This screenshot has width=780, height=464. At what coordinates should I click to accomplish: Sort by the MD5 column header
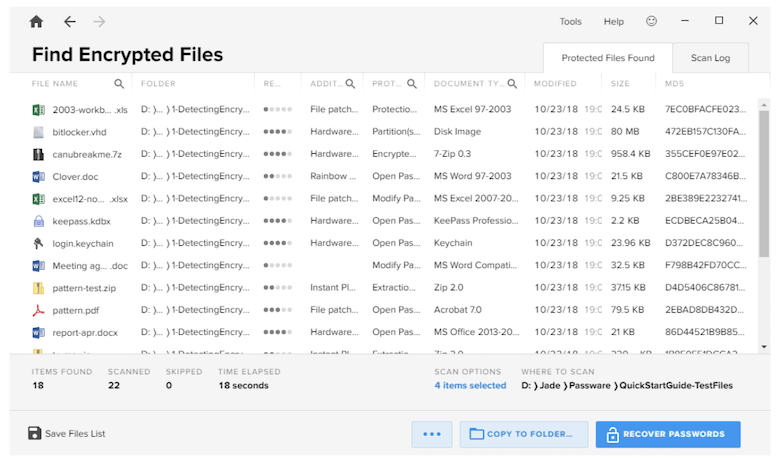tap(675, 84)
